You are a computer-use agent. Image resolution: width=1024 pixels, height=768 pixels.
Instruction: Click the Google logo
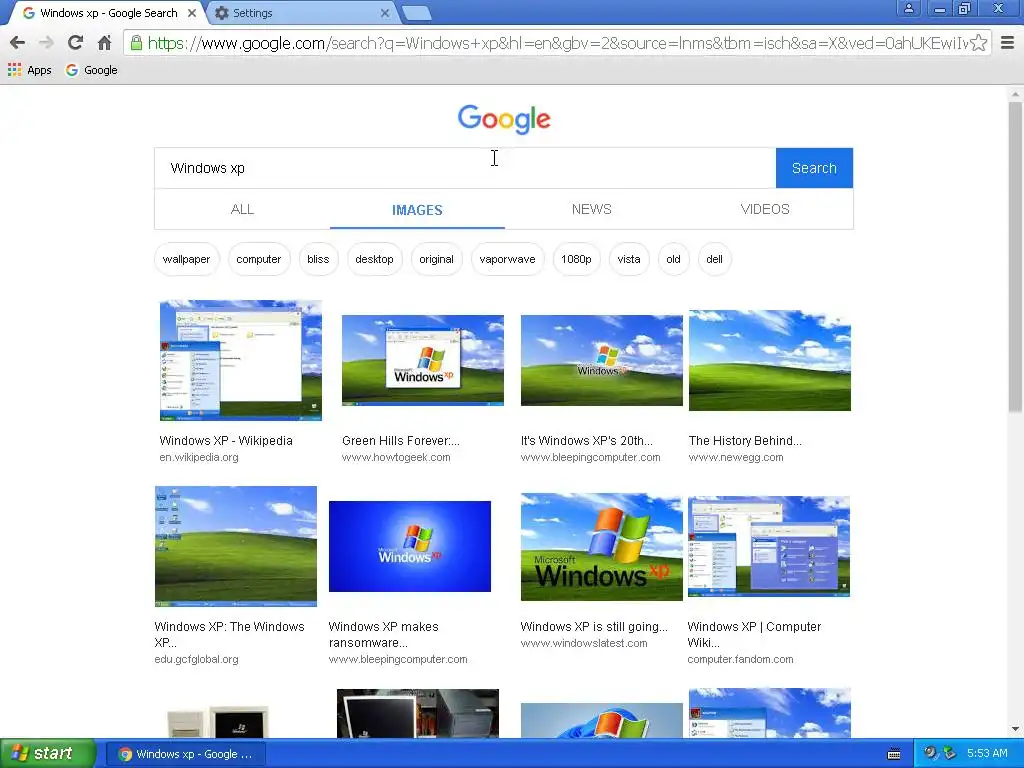click(x=504, y=119)
